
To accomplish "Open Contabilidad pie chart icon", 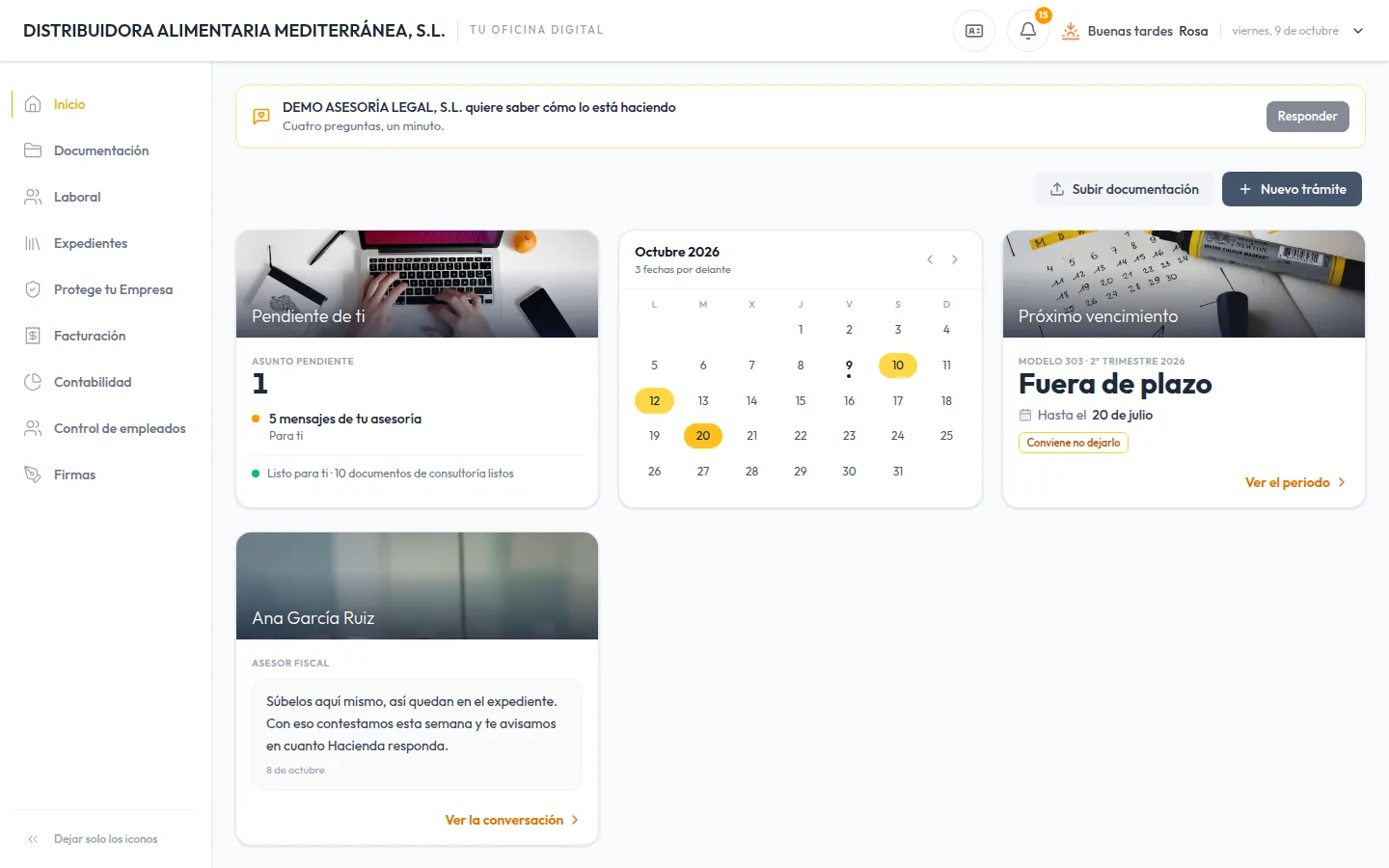I will pyautogui.click(x=33, y=382).
